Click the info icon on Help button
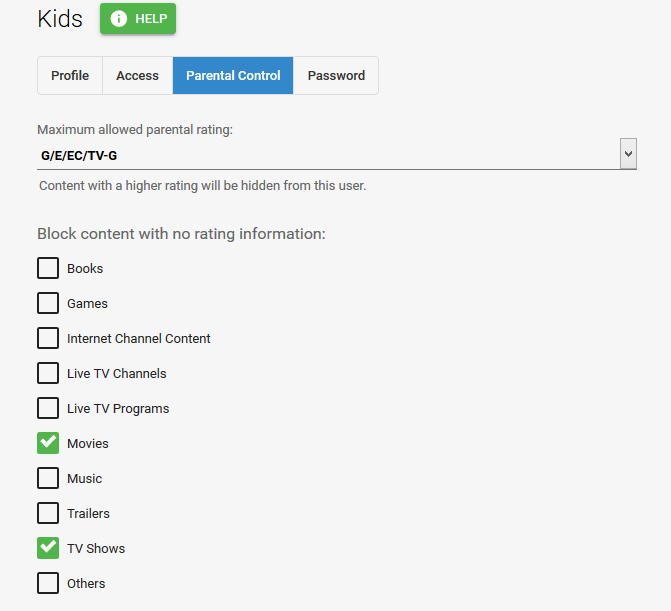This screenshot has height=611, width=671. 119,19
